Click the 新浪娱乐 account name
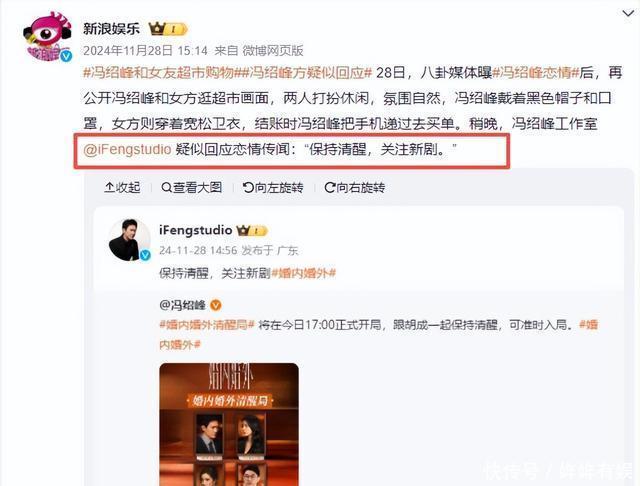The width and height of the screenshot is (640, 486). point(111,29)
